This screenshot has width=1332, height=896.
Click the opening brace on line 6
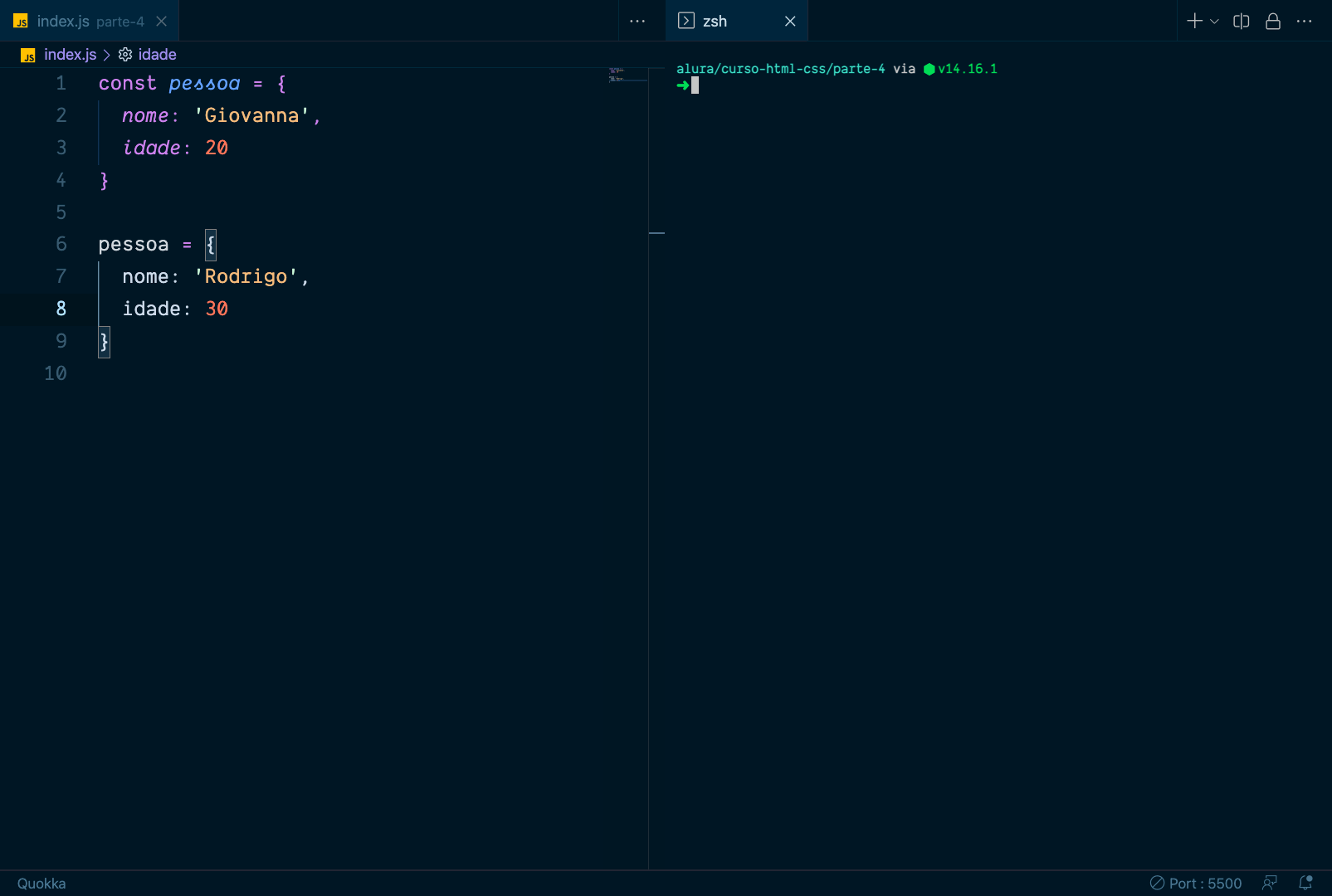pos(211,245)
